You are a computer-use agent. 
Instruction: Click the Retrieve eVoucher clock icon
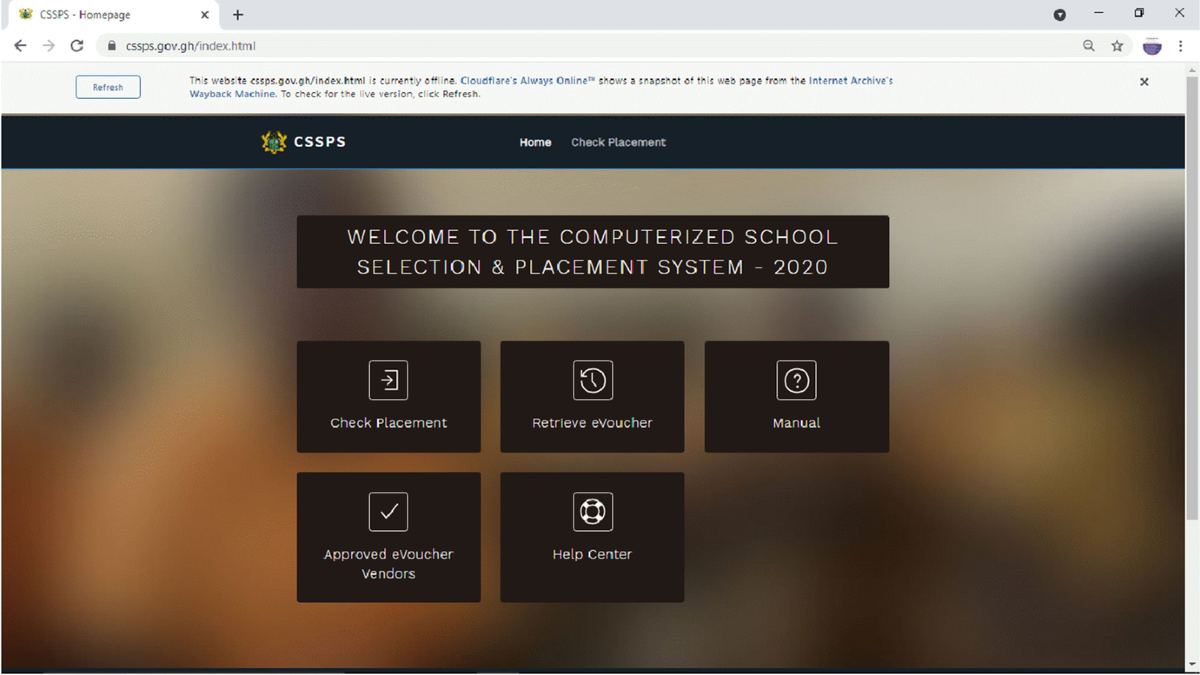click(592, 381)
